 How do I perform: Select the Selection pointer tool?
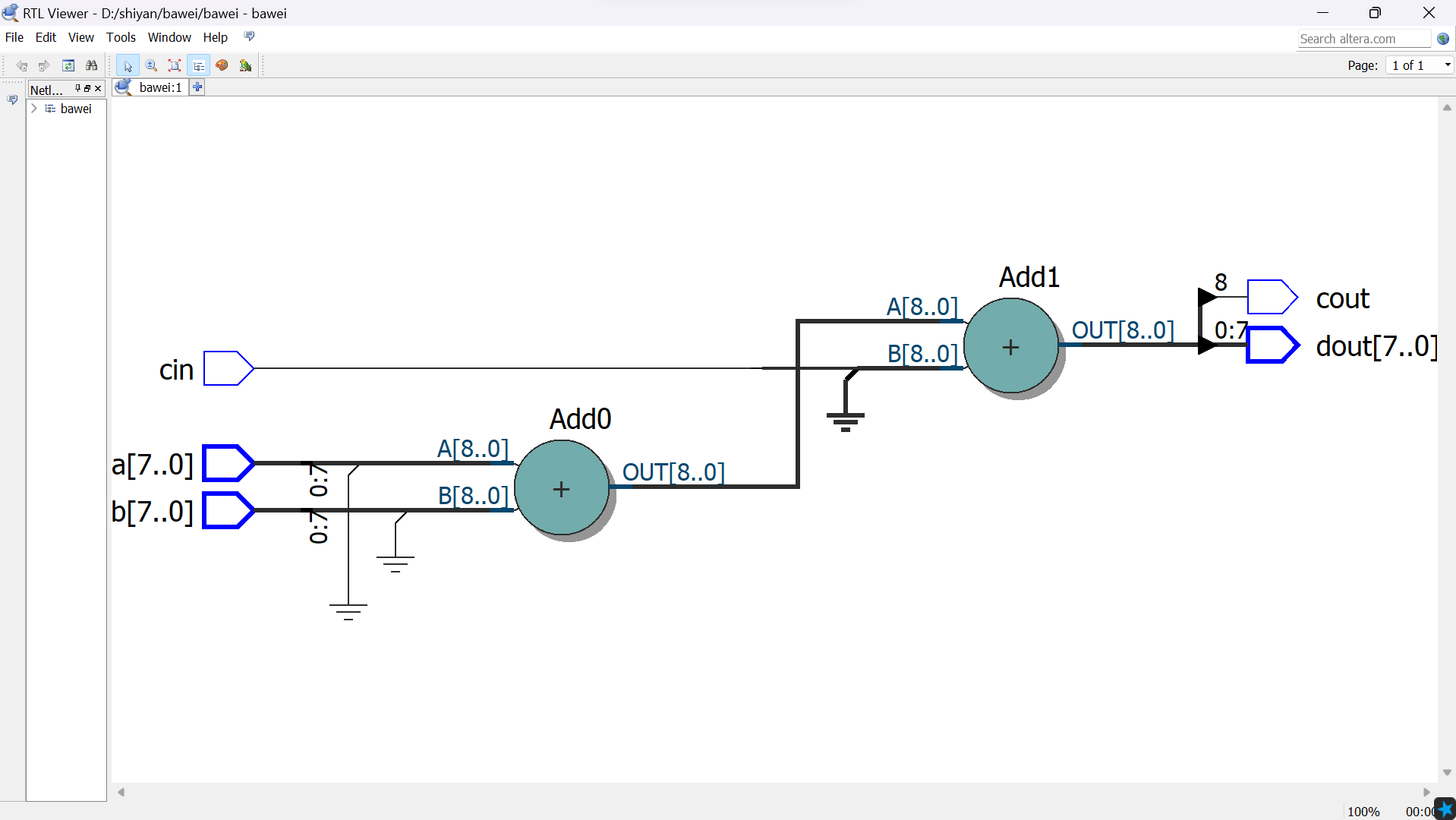(128, 66)
